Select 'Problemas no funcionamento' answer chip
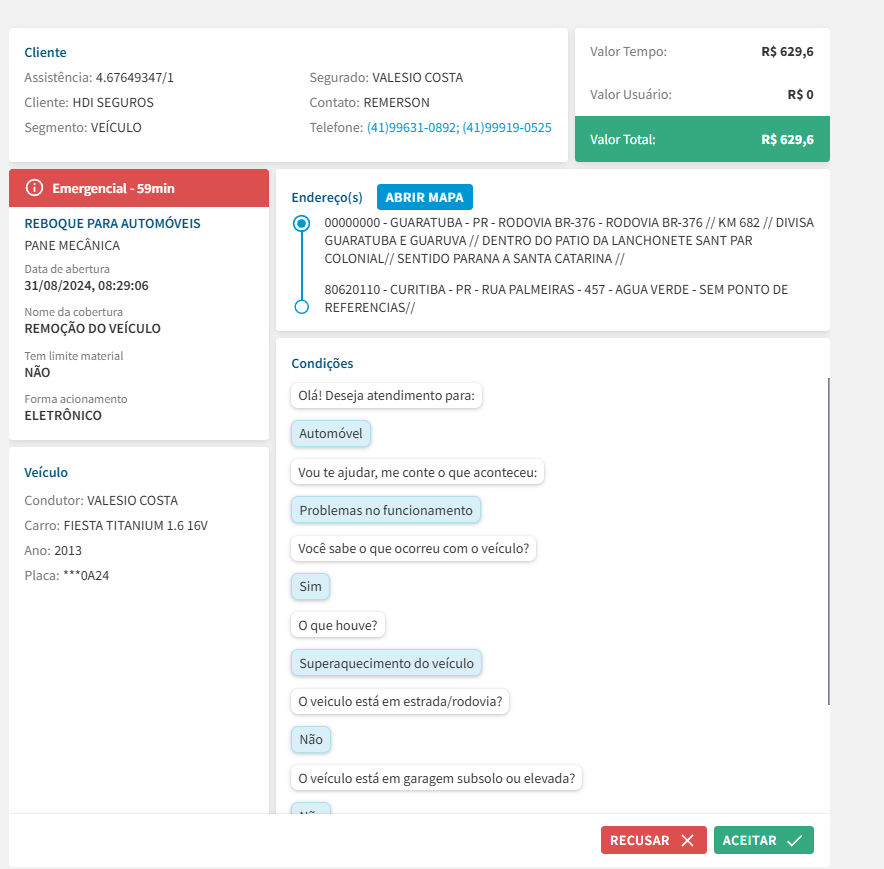The image size is (884, 869). point(386,510)
